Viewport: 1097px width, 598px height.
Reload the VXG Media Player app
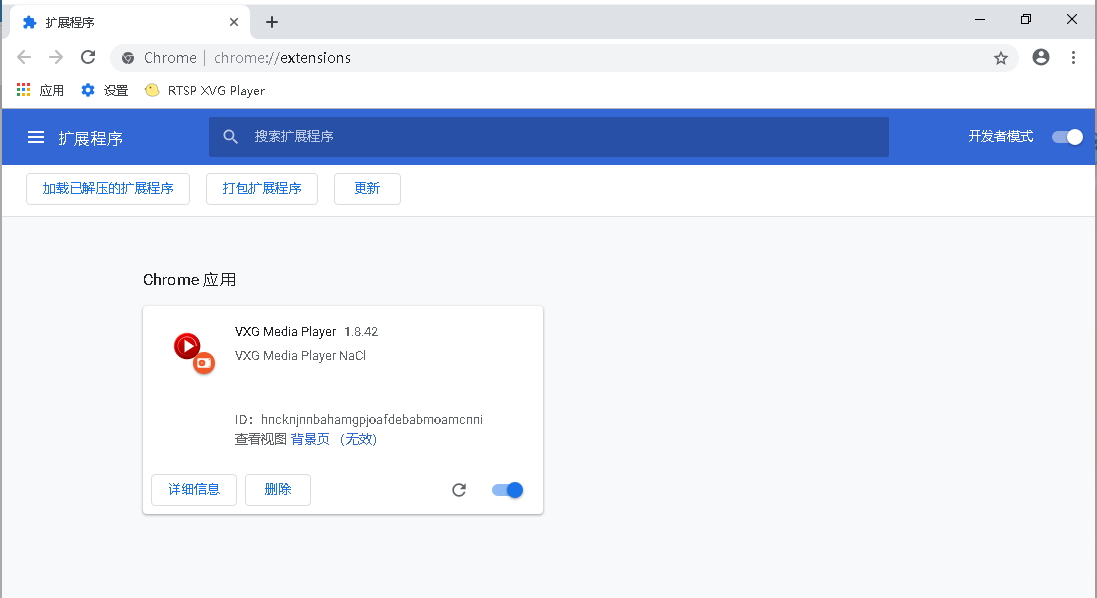pos(459,490)
